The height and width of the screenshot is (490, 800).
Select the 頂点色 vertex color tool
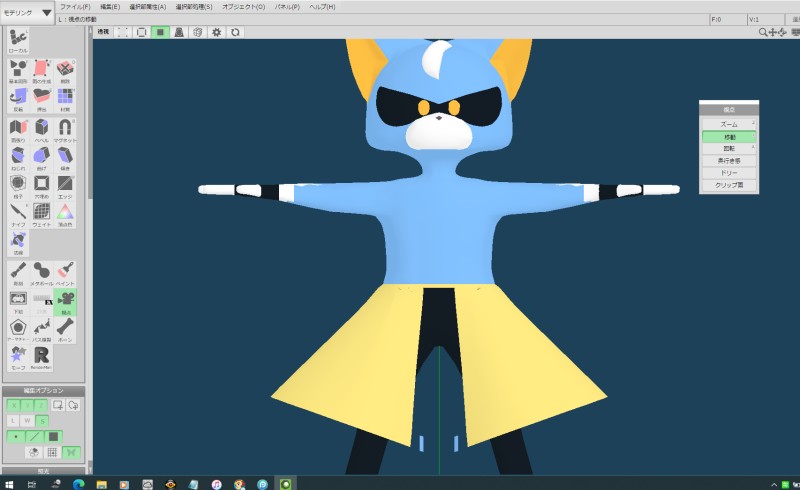coord(65,215)
